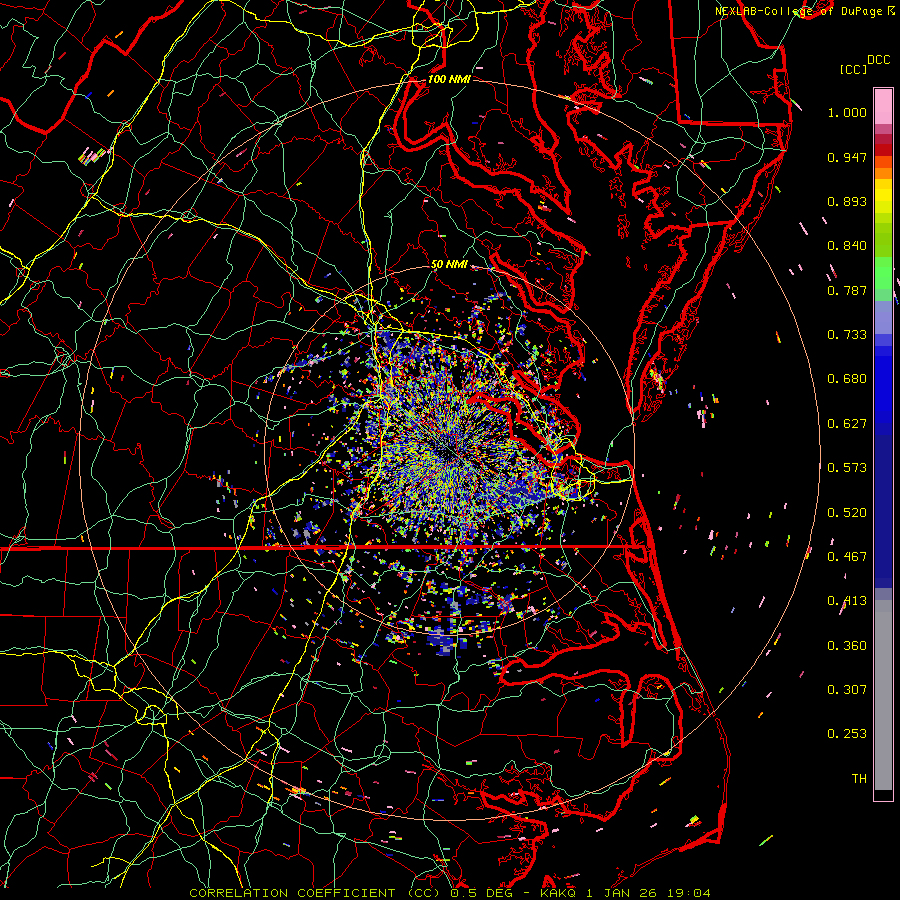The height and width of the screenshot is (900, 900).
Task: Click the KAKQ radar site identifier
Action: tap(560, 893)
